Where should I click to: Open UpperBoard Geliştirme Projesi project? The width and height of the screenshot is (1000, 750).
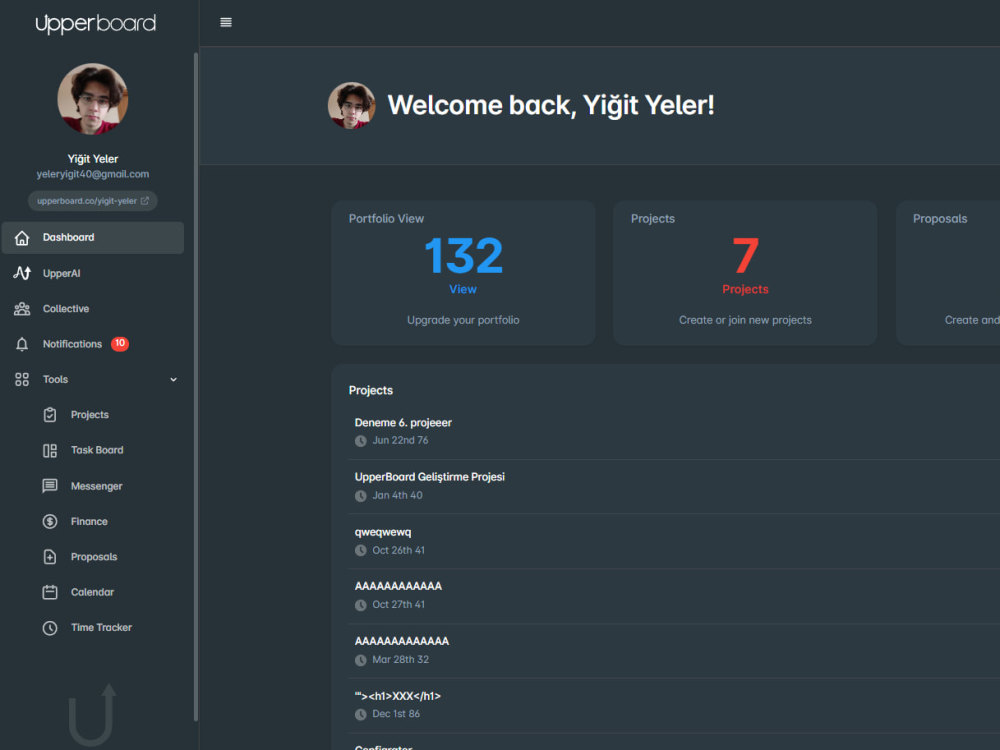(429, 477)
